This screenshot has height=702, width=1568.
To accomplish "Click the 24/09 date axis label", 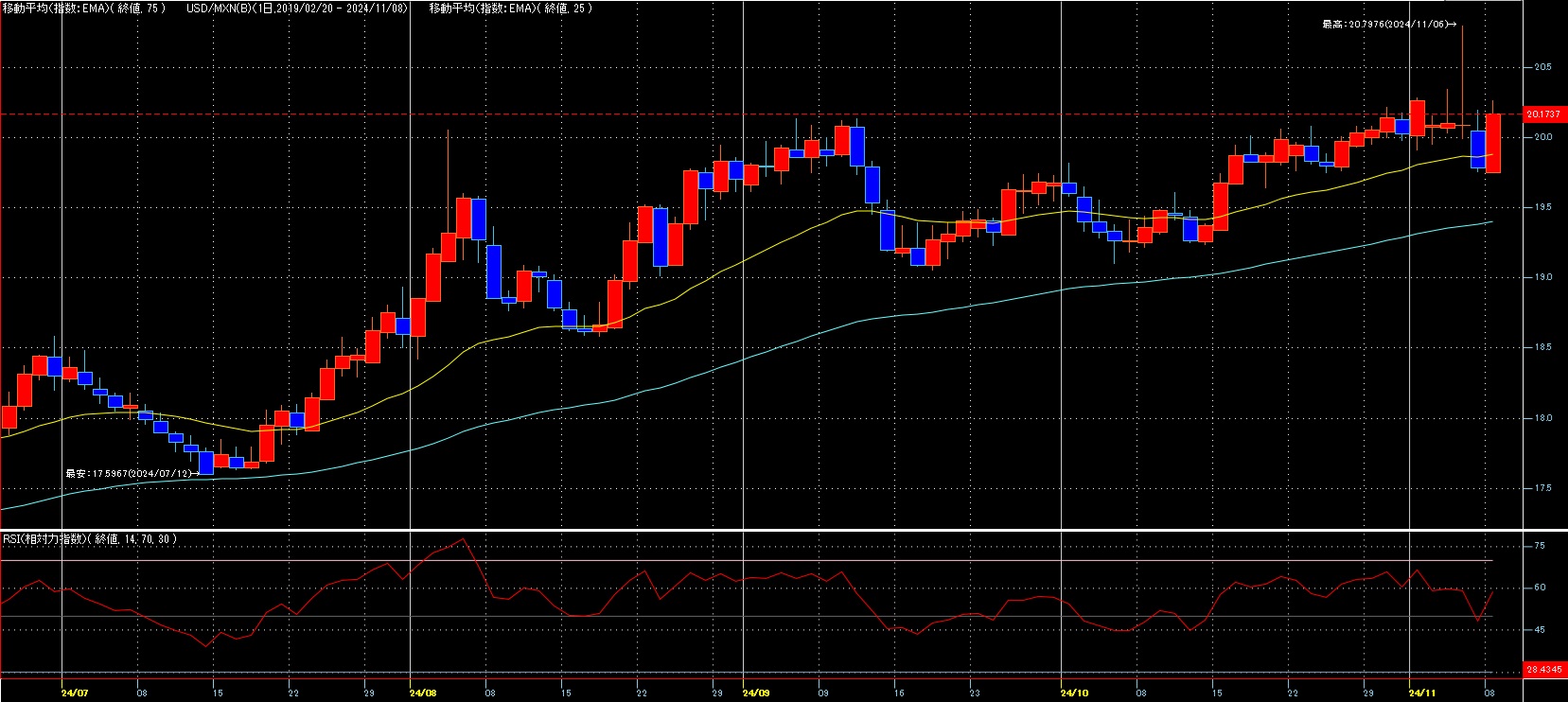I will [757, 693].
